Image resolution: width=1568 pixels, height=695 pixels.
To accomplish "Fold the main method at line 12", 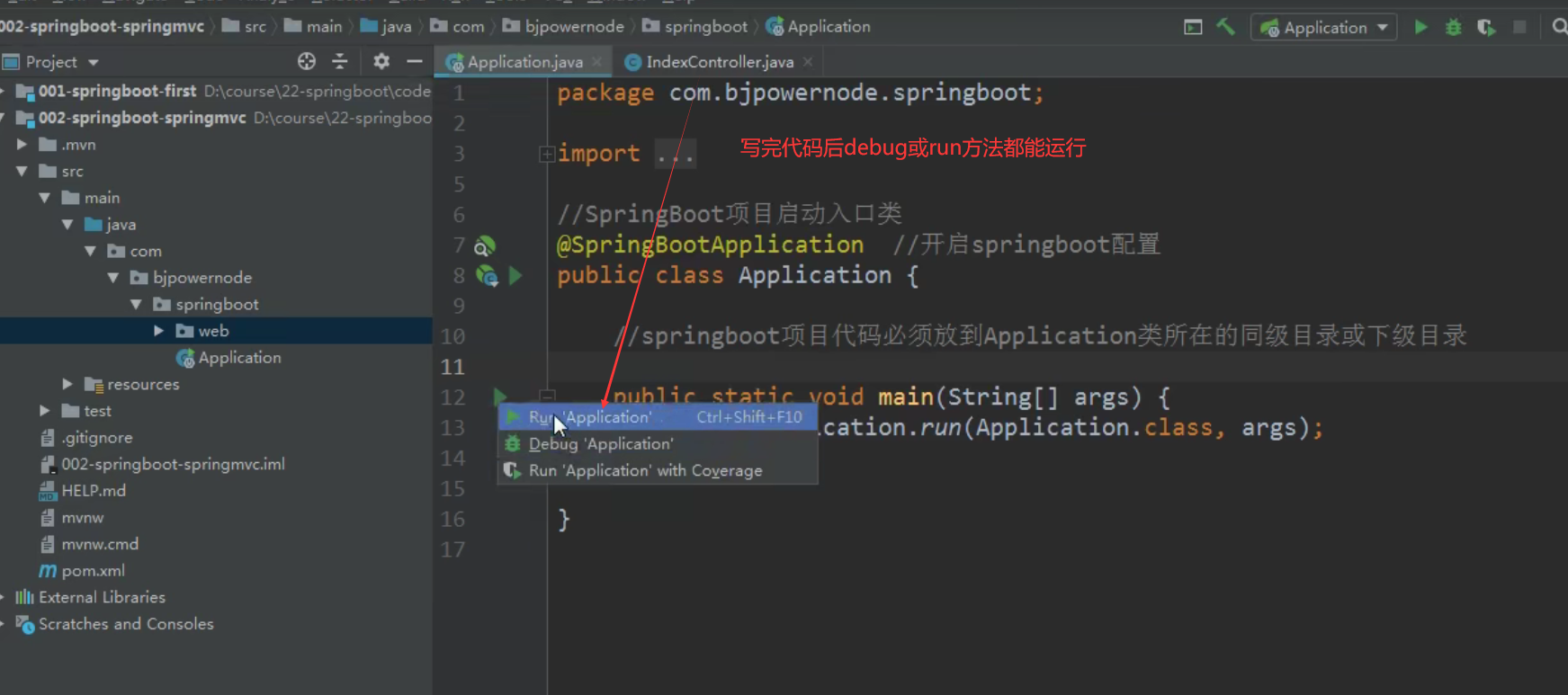I will [x=546, y=396].
